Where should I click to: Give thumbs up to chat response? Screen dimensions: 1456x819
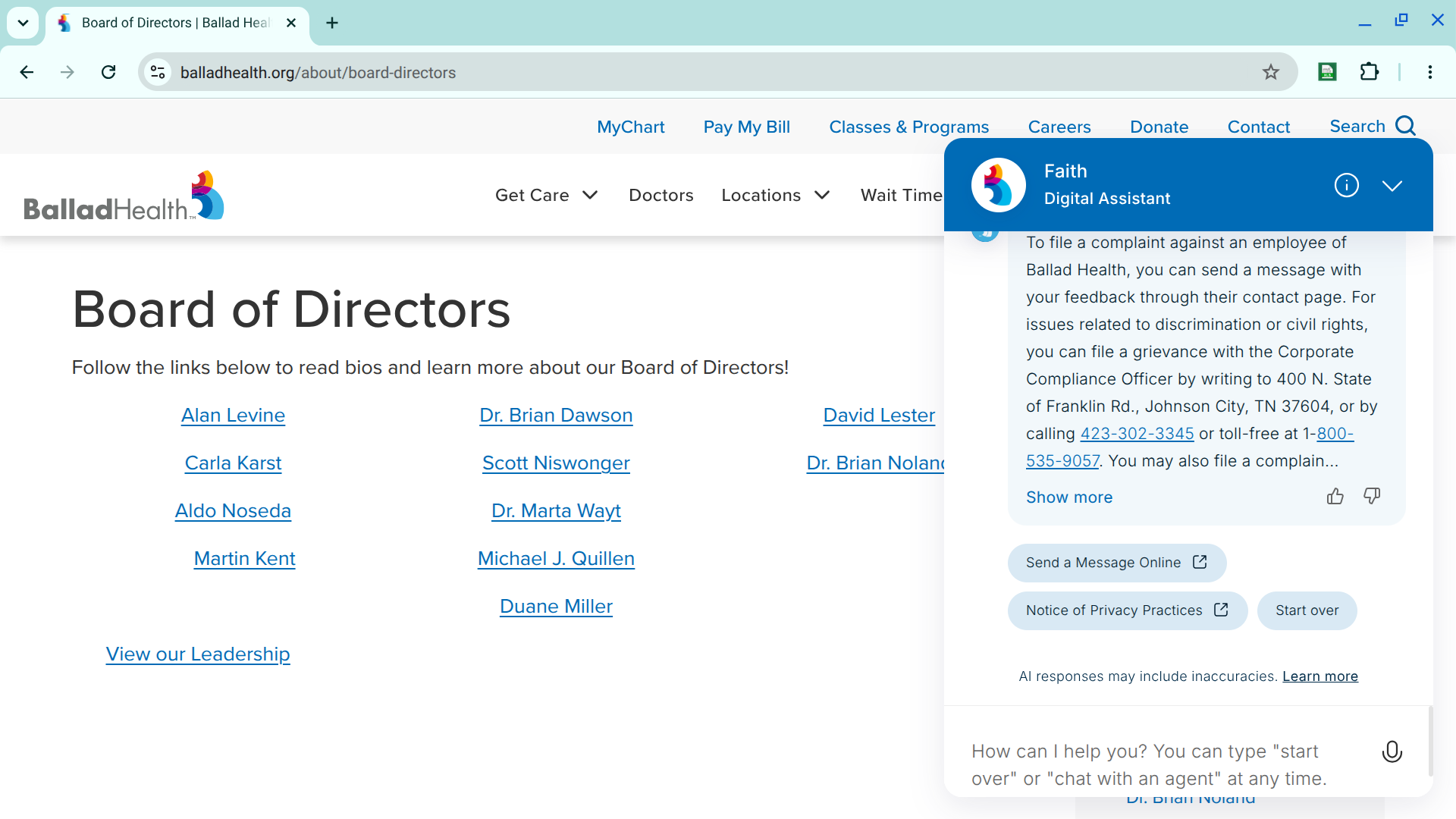1335,496
